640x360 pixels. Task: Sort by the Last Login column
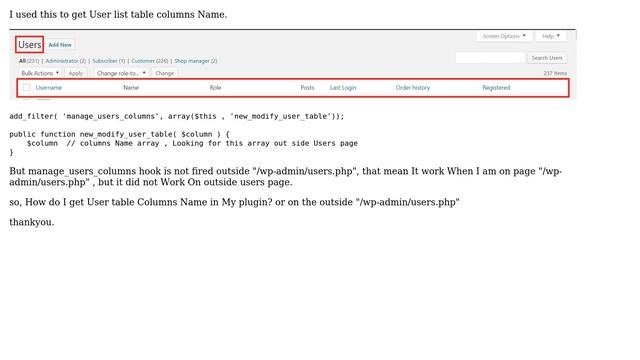(343, 88)
